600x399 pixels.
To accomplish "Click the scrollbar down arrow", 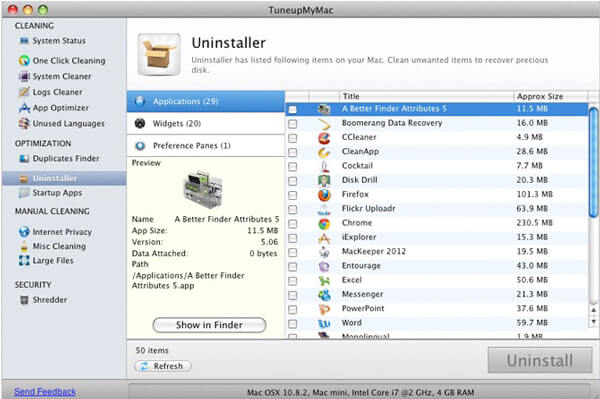I will 593,321.
